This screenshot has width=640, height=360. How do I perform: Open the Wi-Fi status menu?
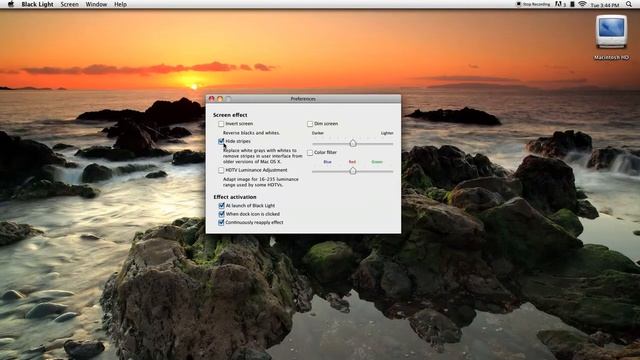coord(582,4)
